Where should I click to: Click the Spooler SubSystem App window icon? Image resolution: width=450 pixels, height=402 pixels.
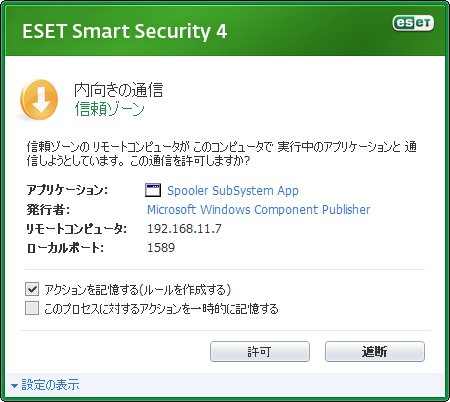[x=153, y=190]
